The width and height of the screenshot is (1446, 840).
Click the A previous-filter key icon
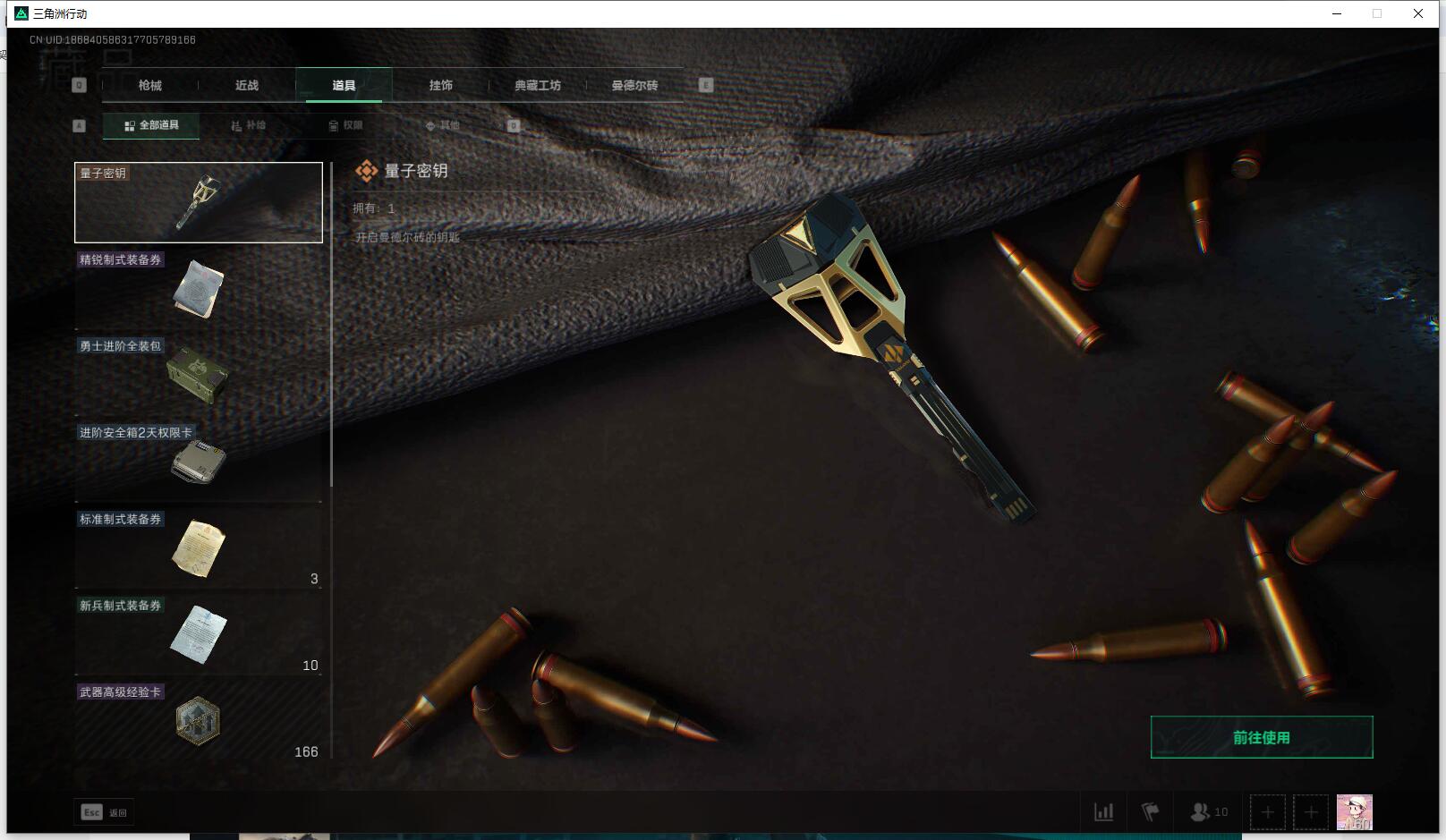(x=79, y=125)
